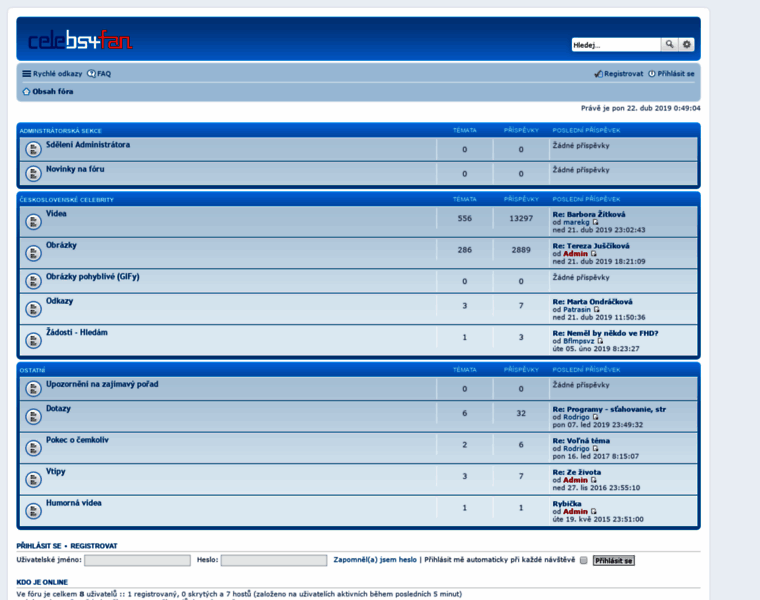Open the Administrátorská sekce category
The height and width of the screenshot is (600, 760).
[x=61, y=131]
